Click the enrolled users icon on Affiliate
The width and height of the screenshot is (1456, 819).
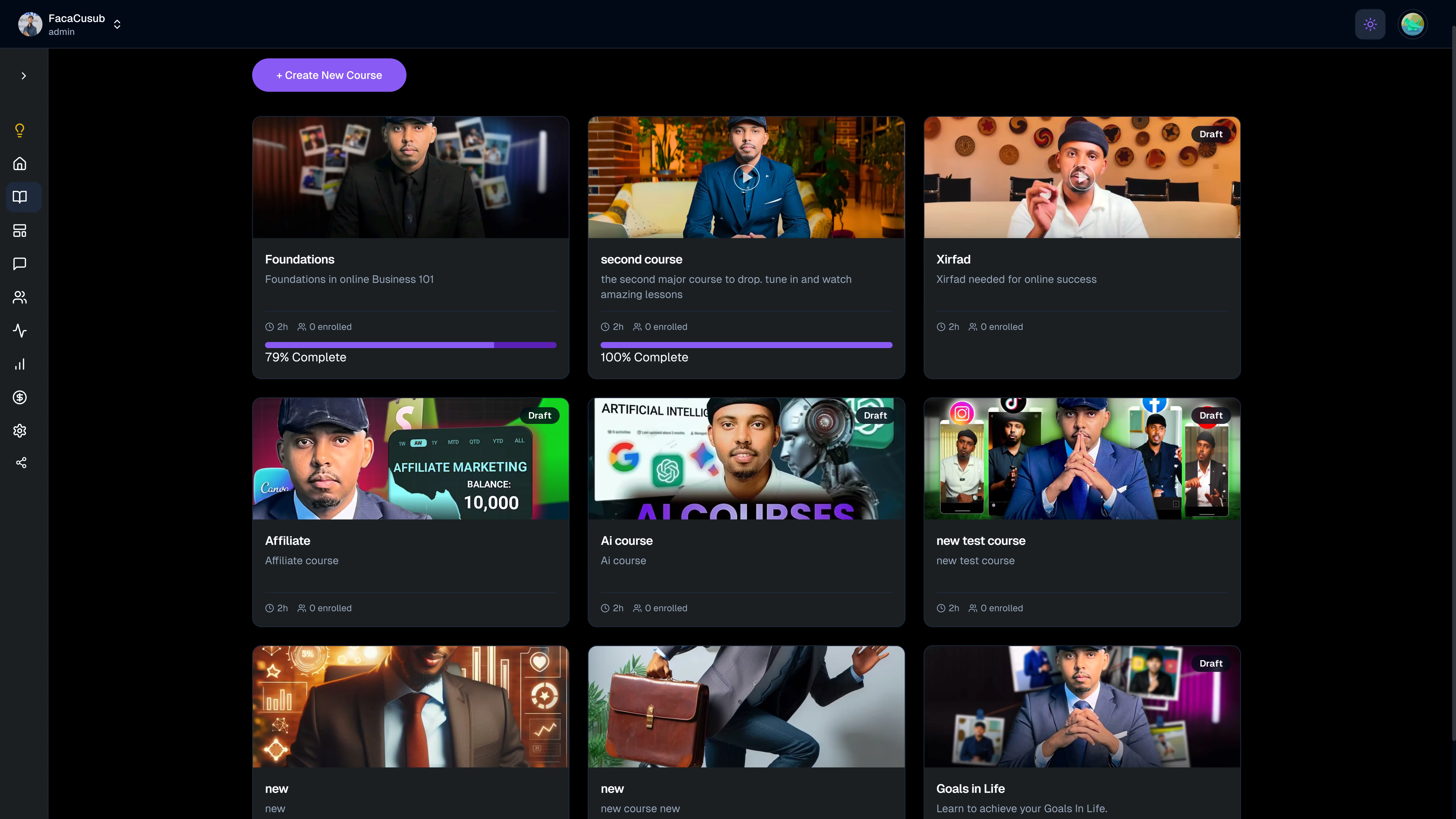[x=302, y=608]
